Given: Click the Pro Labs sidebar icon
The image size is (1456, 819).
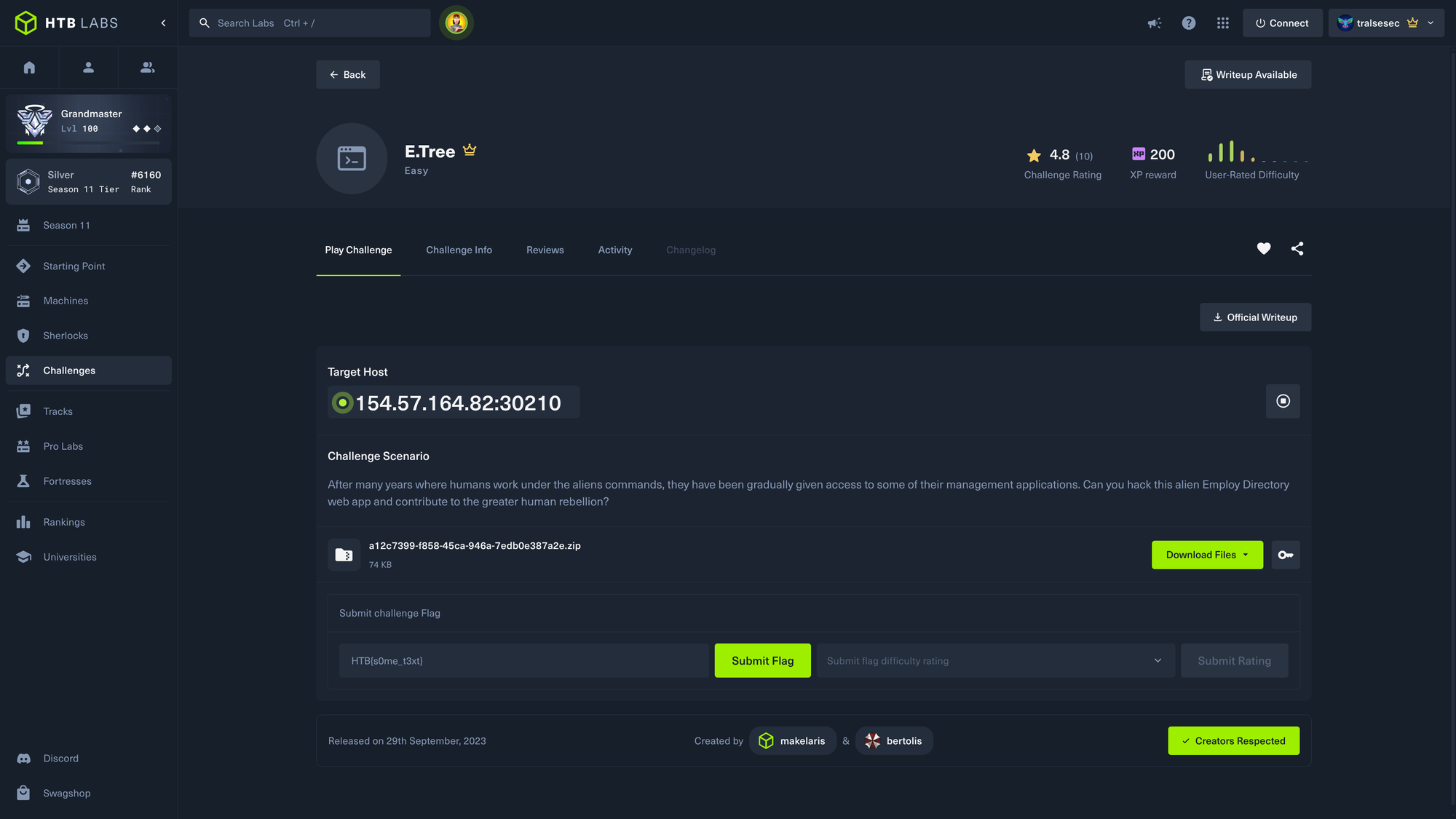Looking at the screenshot, I should pyautogui.click(x=23, y=446).
